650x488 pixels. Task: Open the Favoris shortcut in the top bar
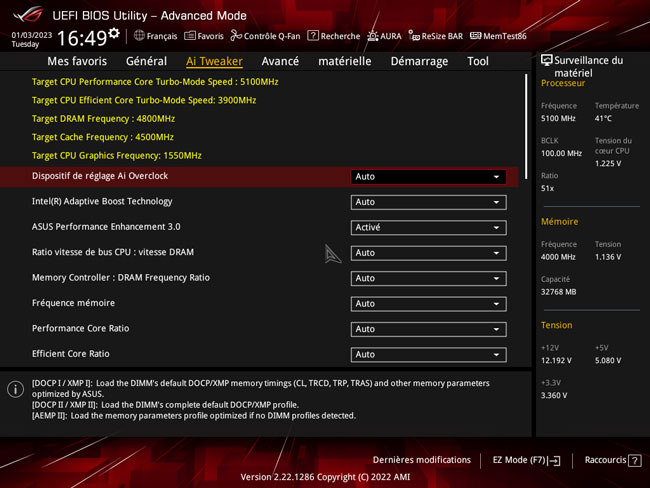pos(203,36)
